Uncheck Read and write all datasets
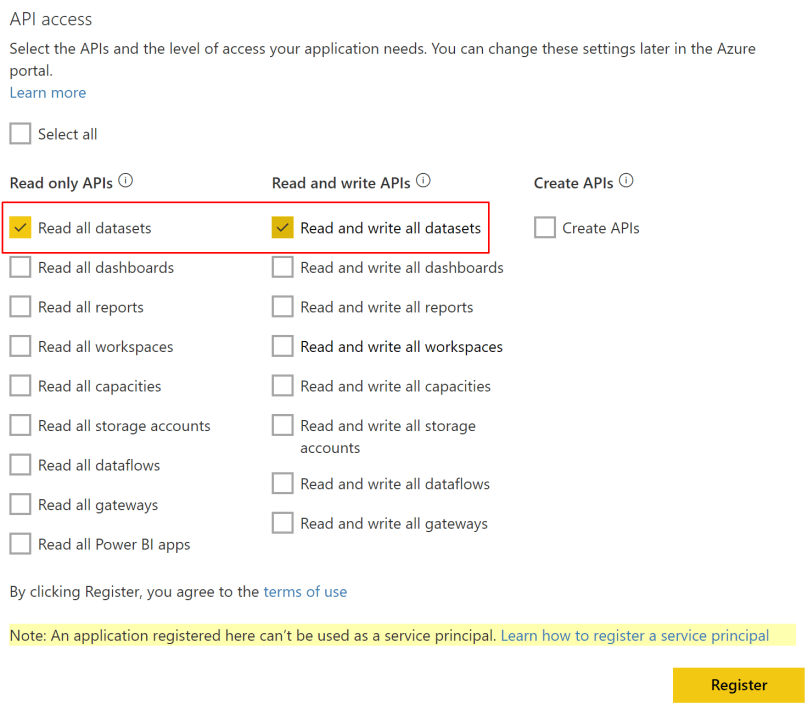The width and height of the screenshot is (808, 716). 282,227
